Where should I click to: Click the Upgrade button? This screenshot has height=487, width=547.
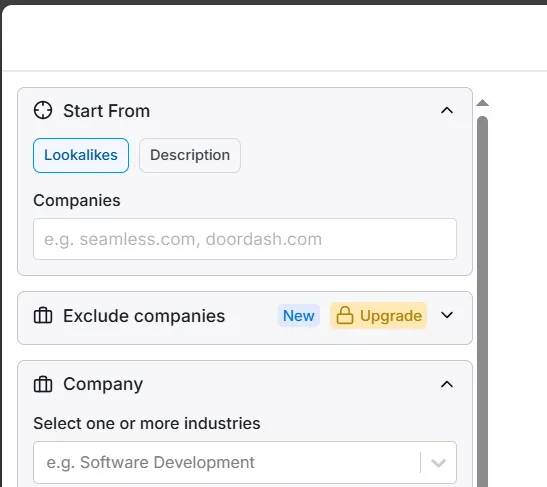[379, 315]
